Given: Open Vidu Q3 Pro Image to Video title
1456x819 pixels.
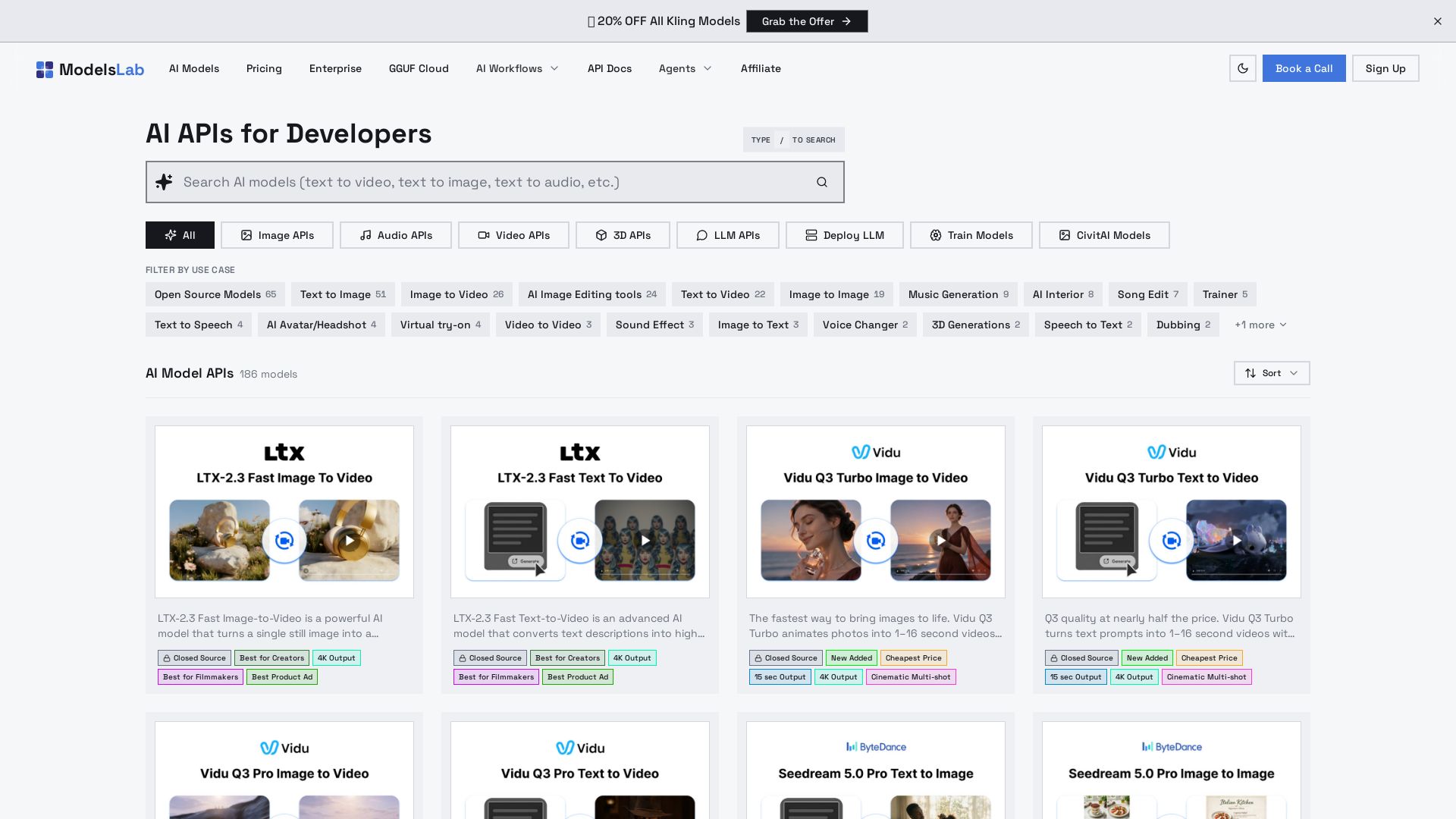Looking at the screenshot, I should (284, 773).
